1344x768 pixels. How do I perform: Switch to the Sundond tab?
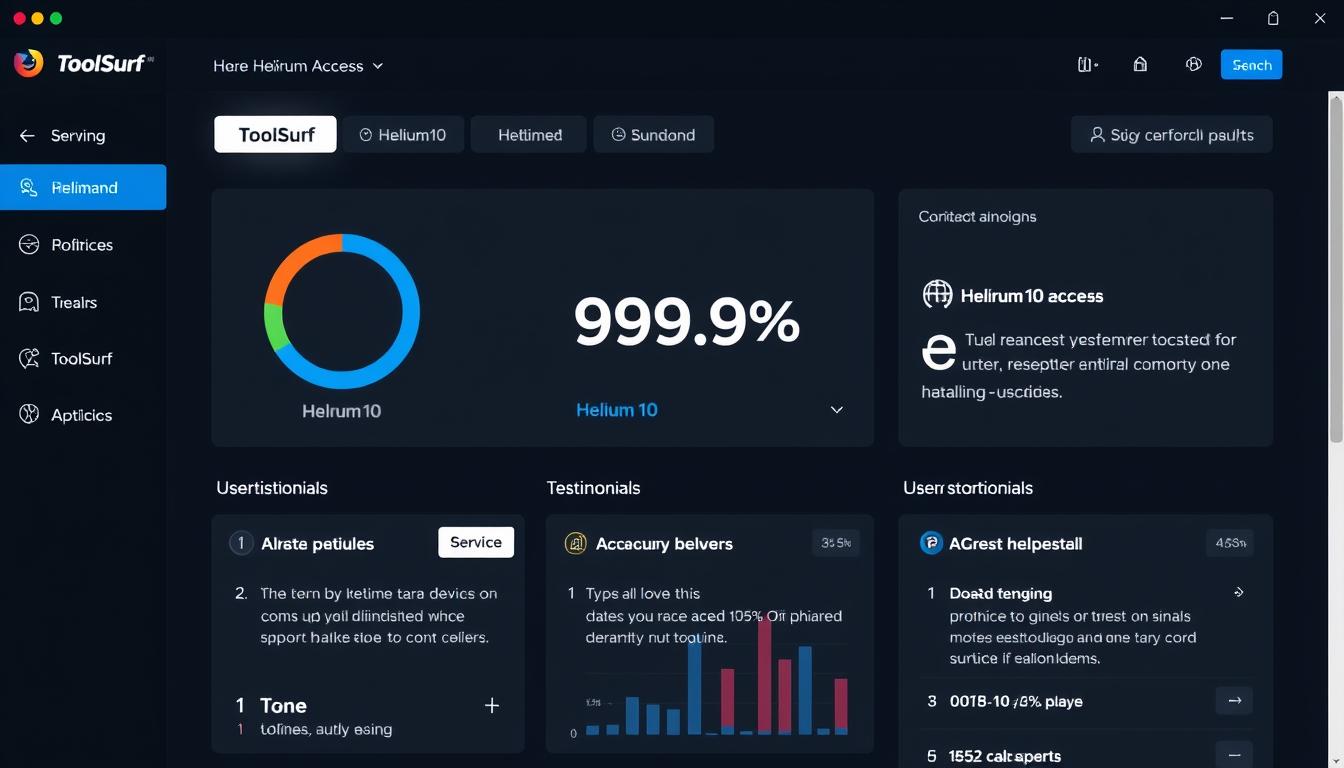click(x=653, y=135)
